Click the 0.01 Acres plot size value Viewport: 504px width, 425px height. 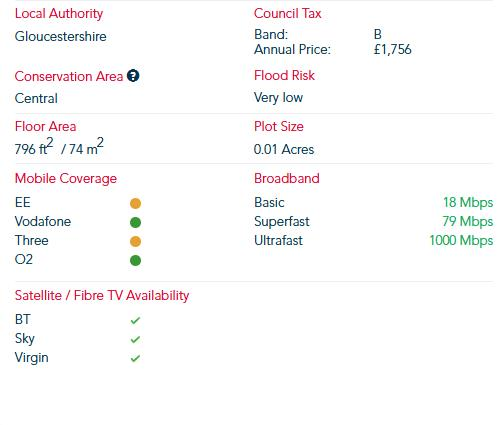[284, 149]
